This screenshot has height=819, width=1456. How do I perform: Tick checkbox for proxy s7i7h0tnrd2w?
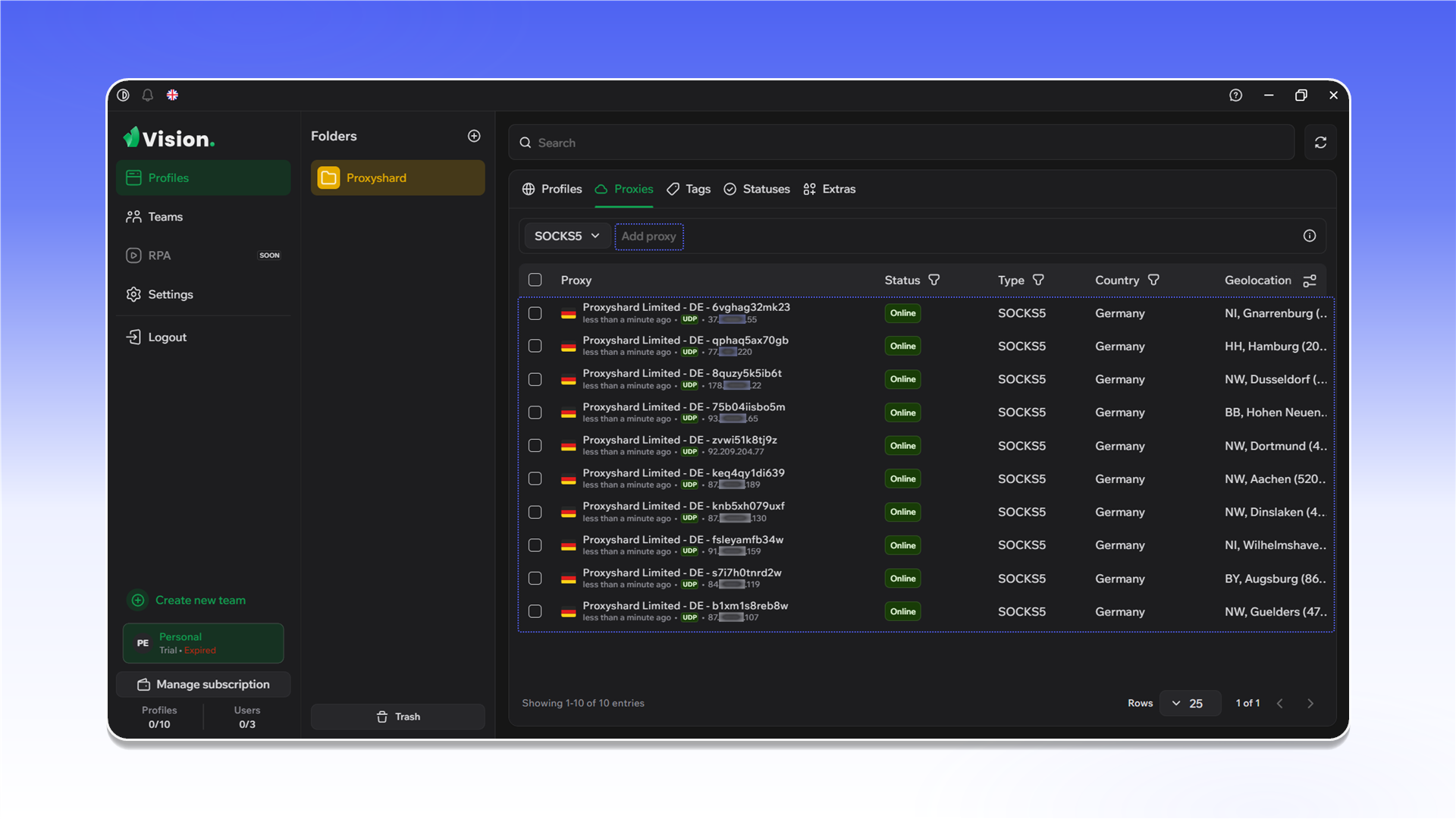click(535, 579)
